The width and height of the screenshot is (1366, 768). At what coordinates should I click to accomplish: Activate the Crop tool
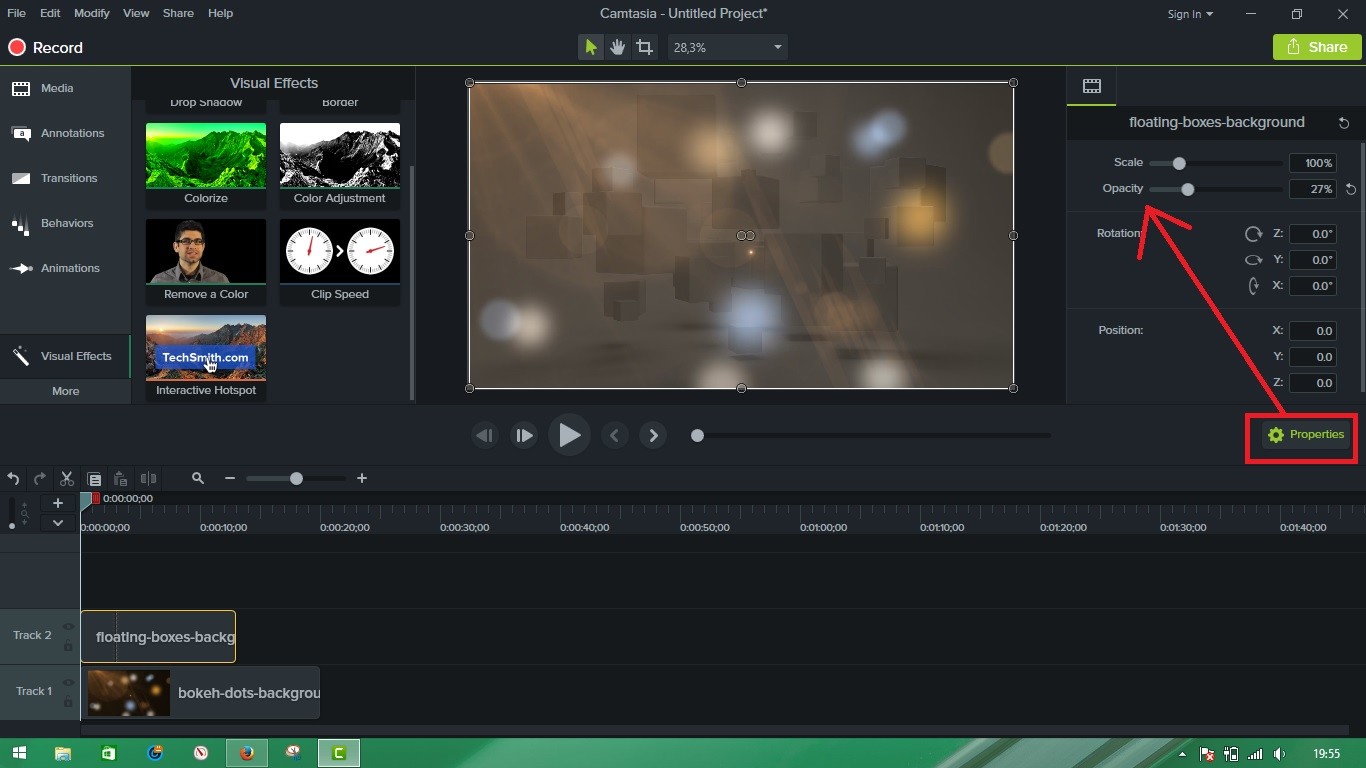tap(645, 47)
